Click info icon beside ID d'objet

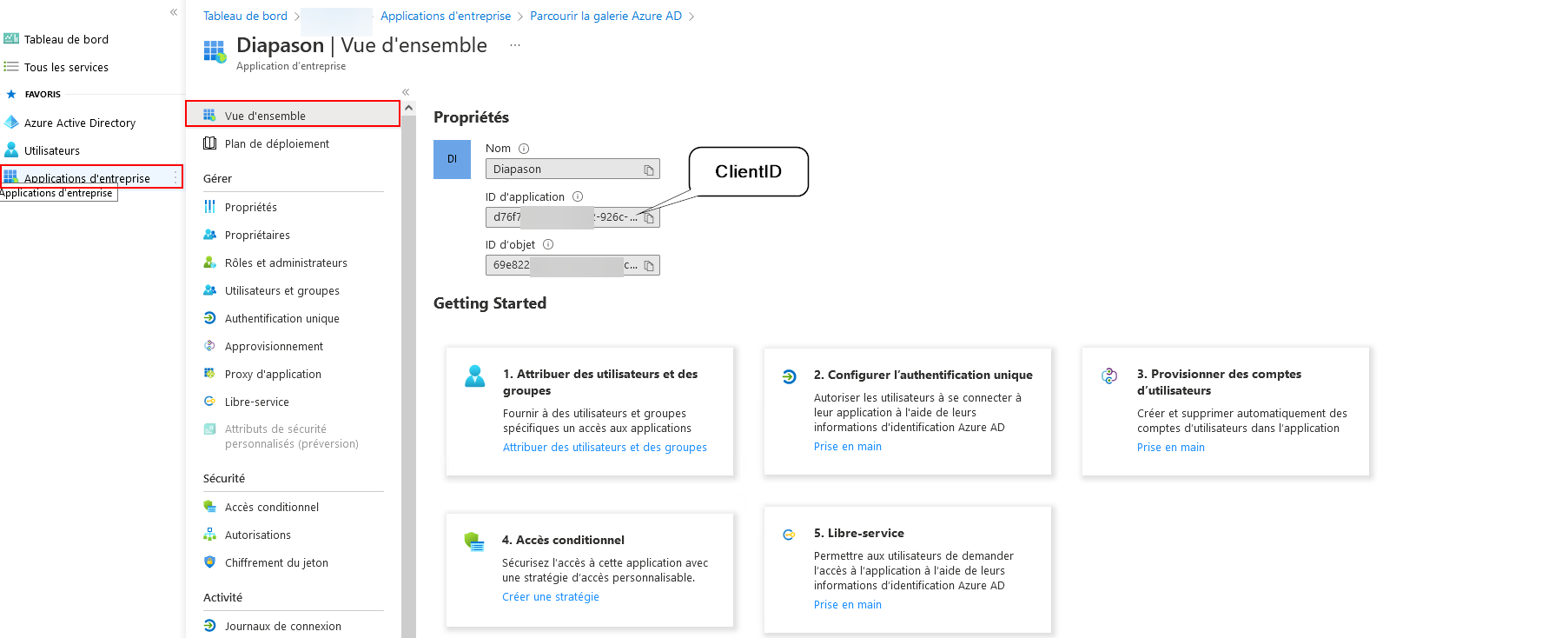(x=548, y=245)
